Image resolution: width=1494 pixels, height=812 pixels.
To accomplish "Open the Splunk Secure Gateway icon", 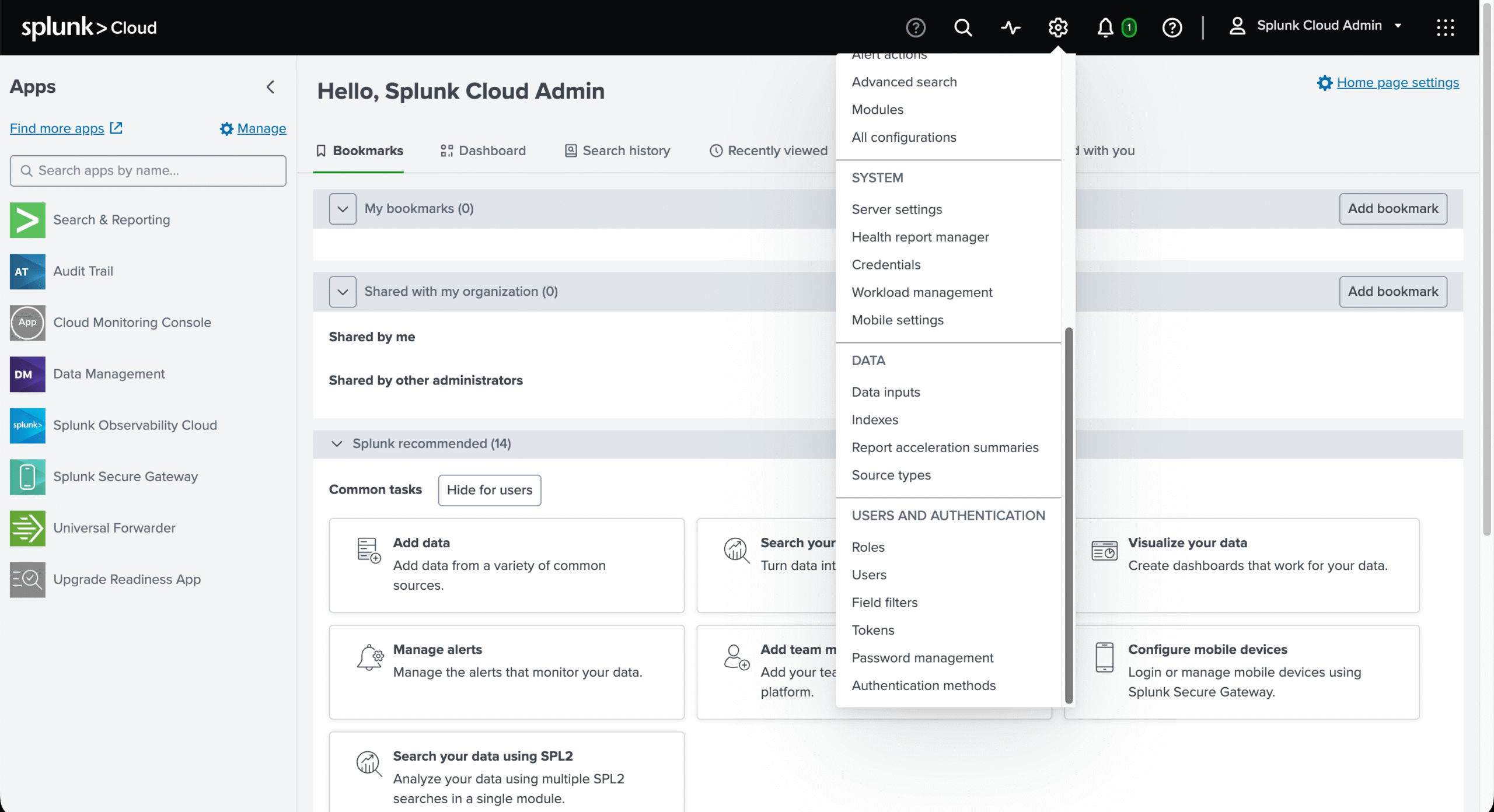I will [x=27, y=477].
